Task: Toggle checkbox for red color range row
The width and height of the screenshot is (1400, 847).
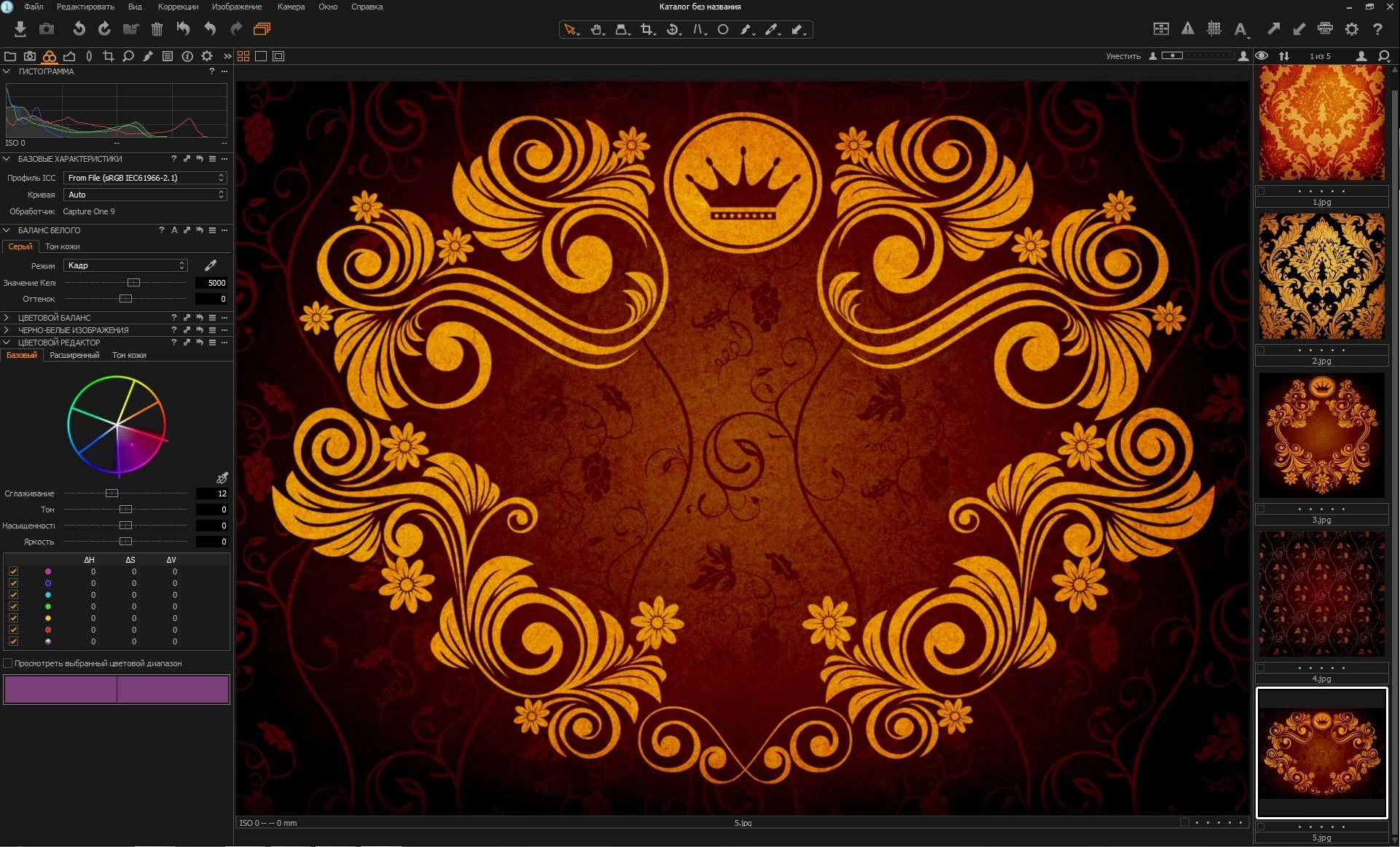Action: coord(13,630)
